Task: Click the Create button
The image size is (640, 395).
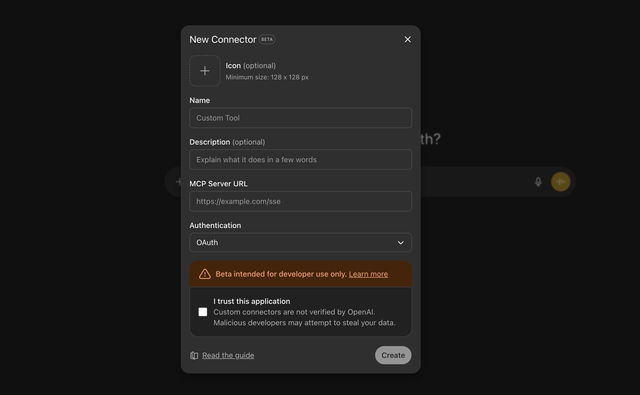Action: 393,355
